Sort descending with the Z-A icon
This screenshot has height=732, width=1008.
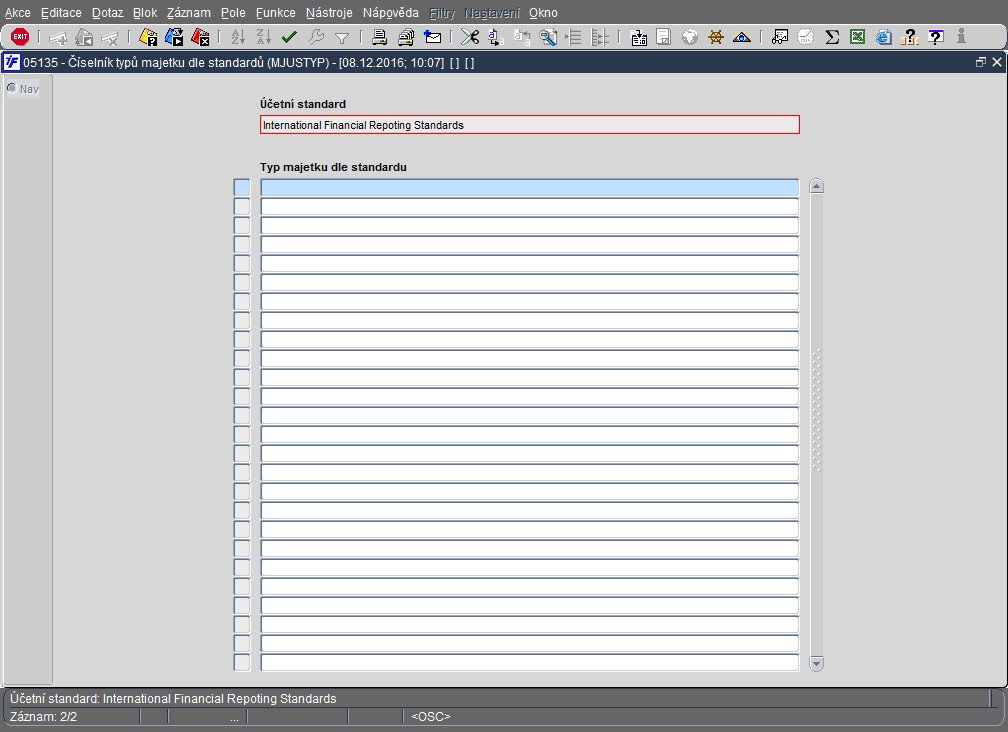point(264,37)
